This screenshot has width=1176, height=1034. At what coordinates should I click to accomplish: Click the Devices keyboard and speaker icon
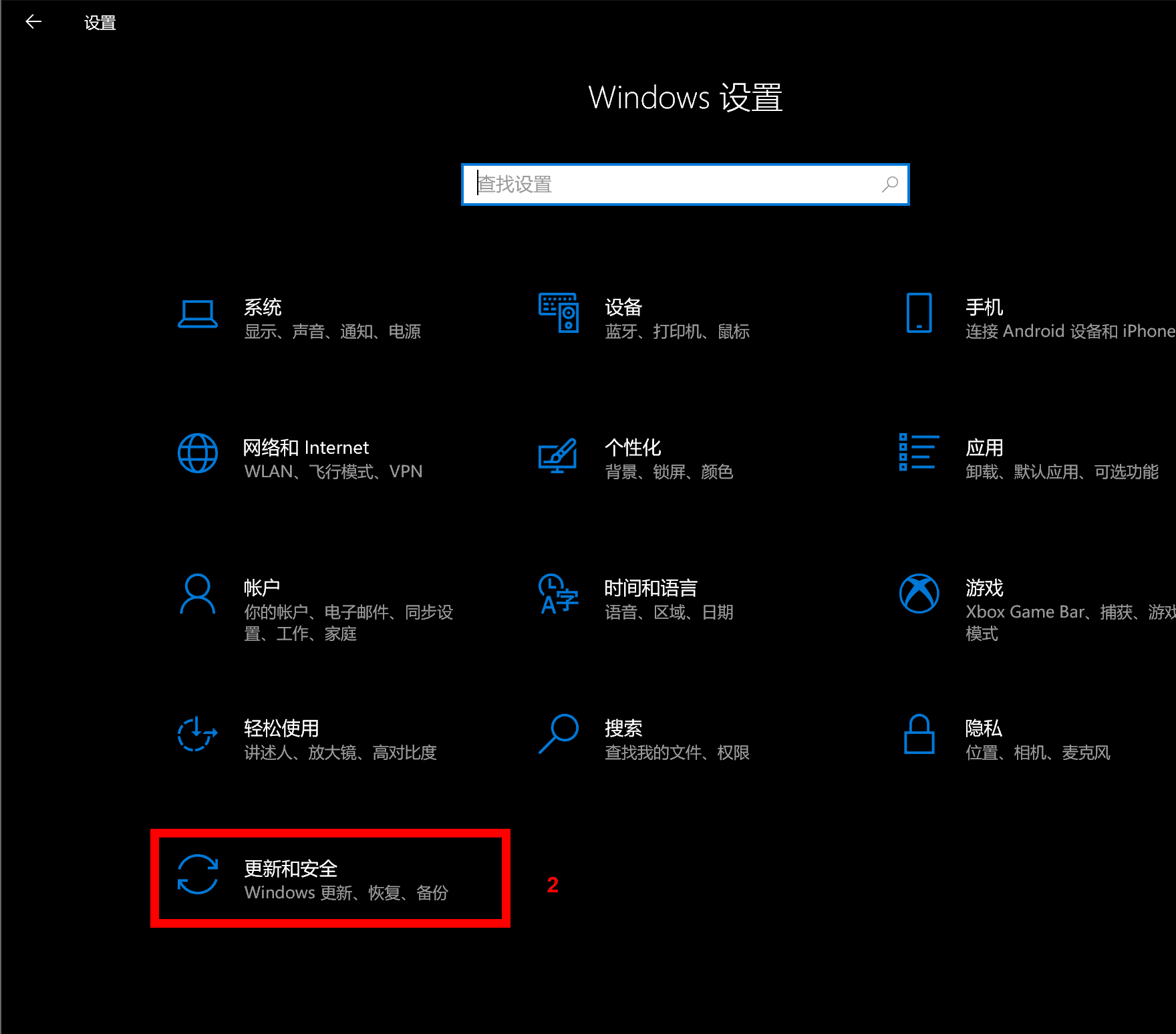[559, 313]
